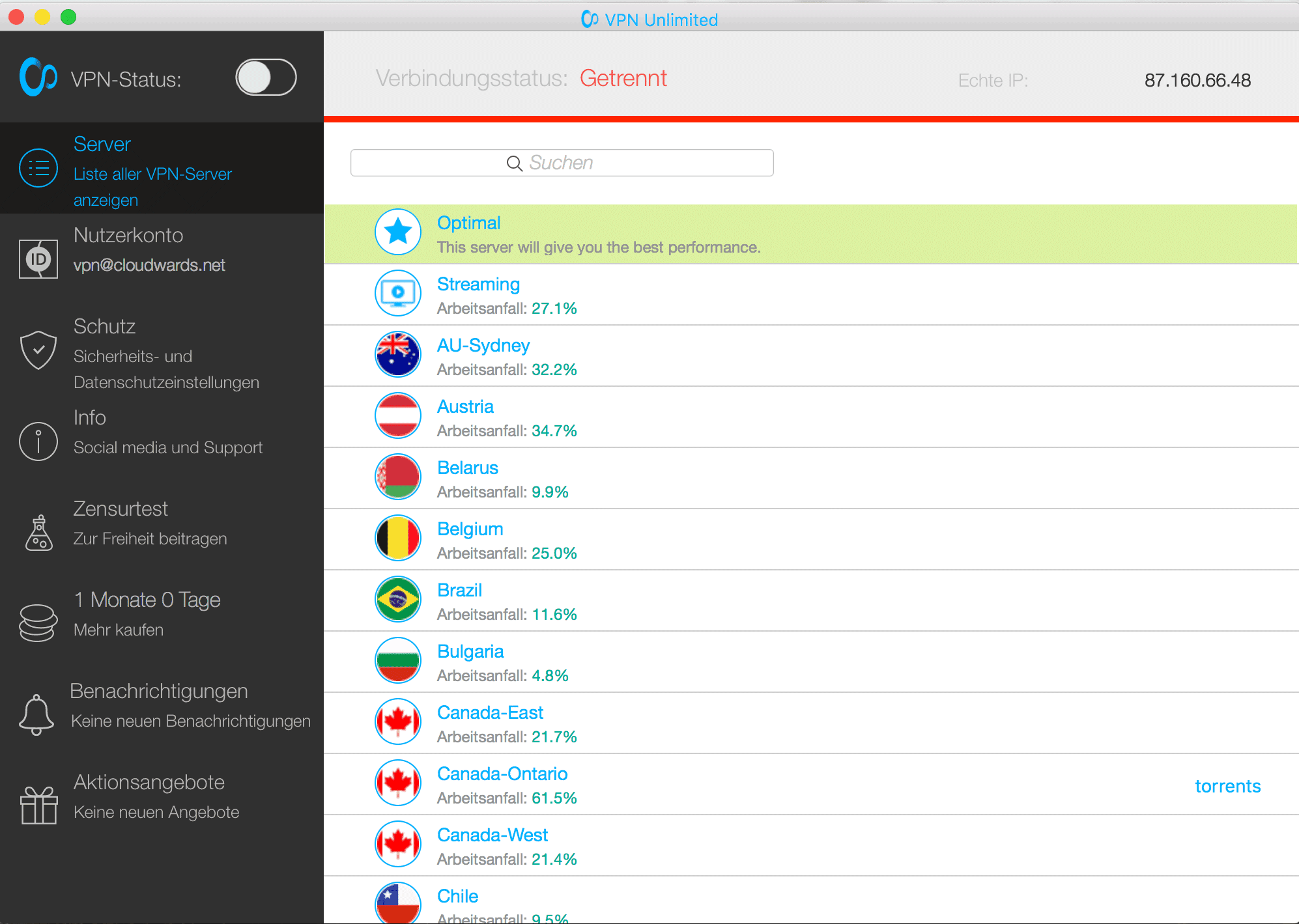This screenshot has width=1299, height=924.
Task: Select the Streaming server name
Action: tap(478, 284)
